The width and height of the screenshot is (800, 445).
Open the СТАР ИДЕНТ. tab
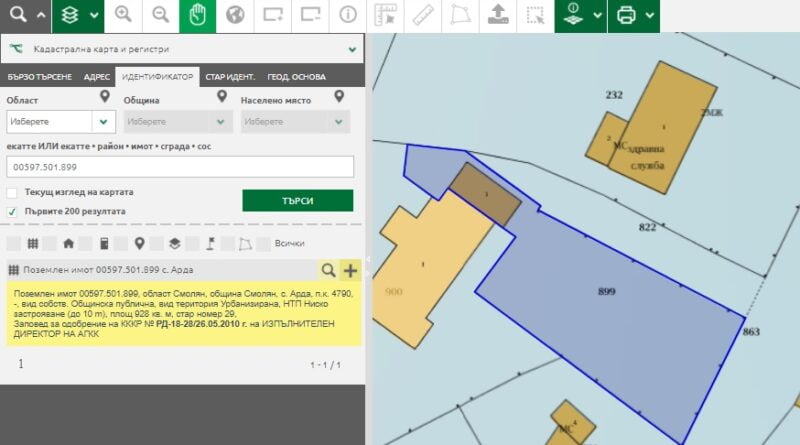tap(230, 77)
